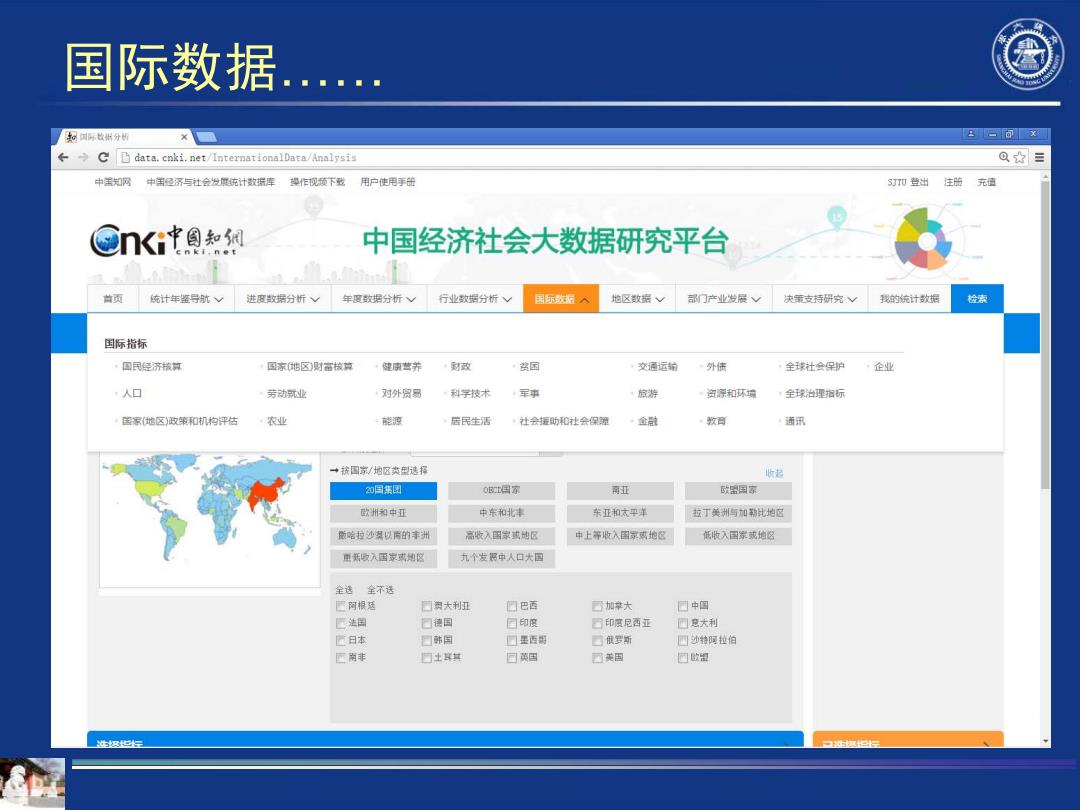Image resolution: width=1080 pixels, height=810 pixels.
Task: Click the browser forward arrow
Action: (83, 158)
